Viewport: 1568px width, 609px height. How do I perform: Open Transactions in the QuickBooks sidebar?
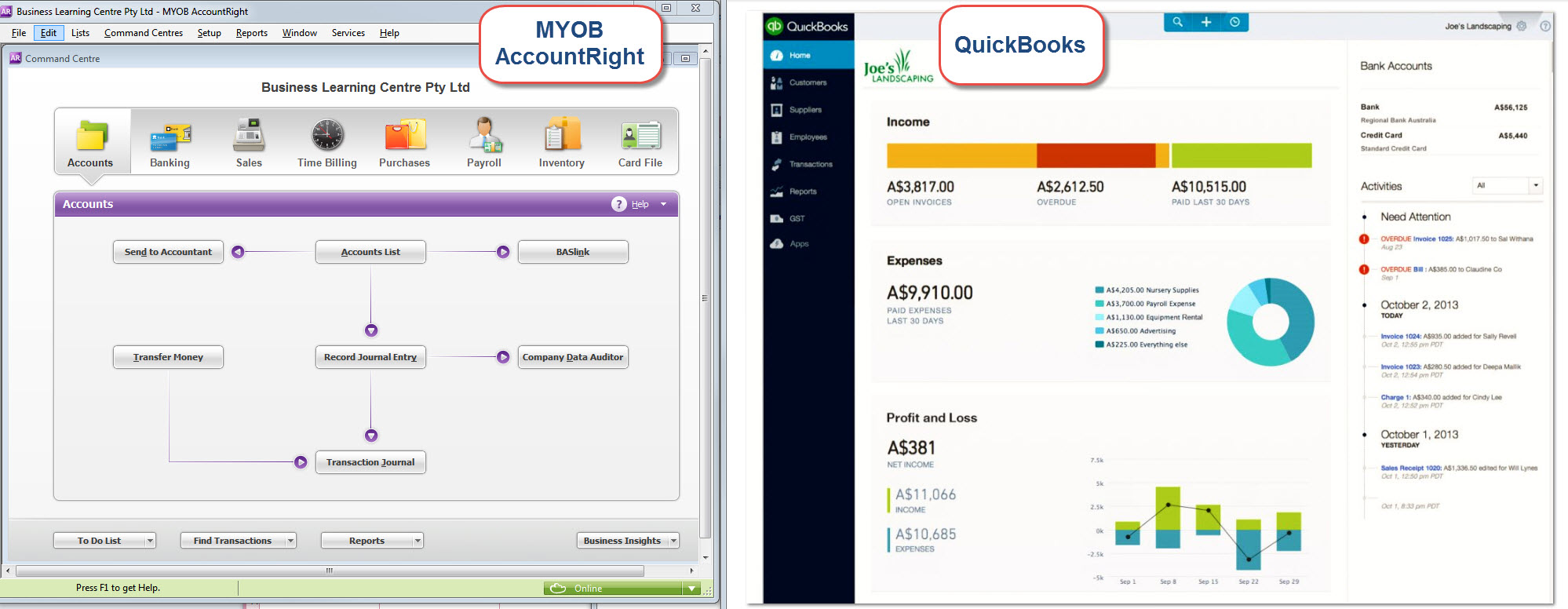pyautogui.click(x=808, y=164)
